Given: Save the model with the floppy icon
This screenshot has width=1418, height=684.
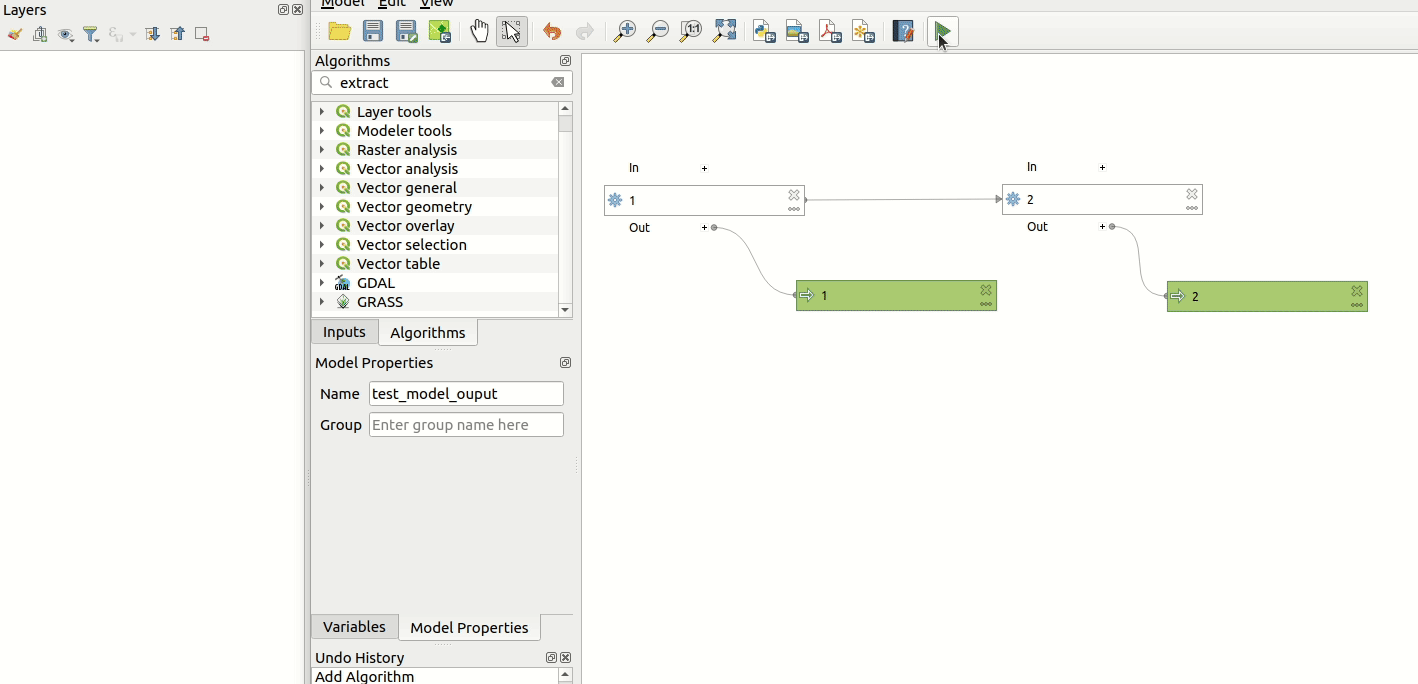Looking at the screenshot, I should pyautogui.click(x=373, y=32).
